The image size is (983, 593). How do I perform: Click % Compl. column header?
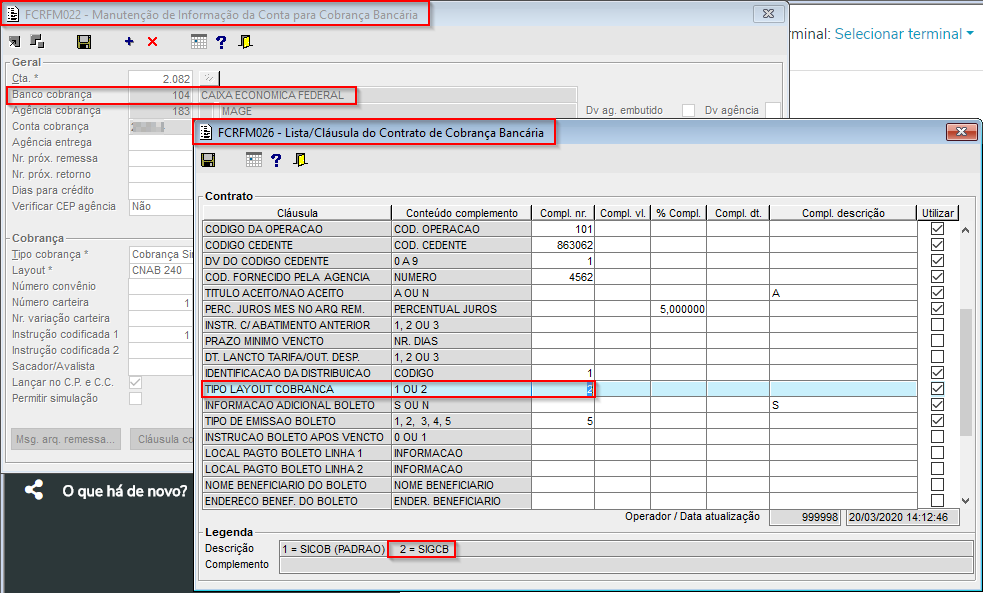tap(679, 213)
